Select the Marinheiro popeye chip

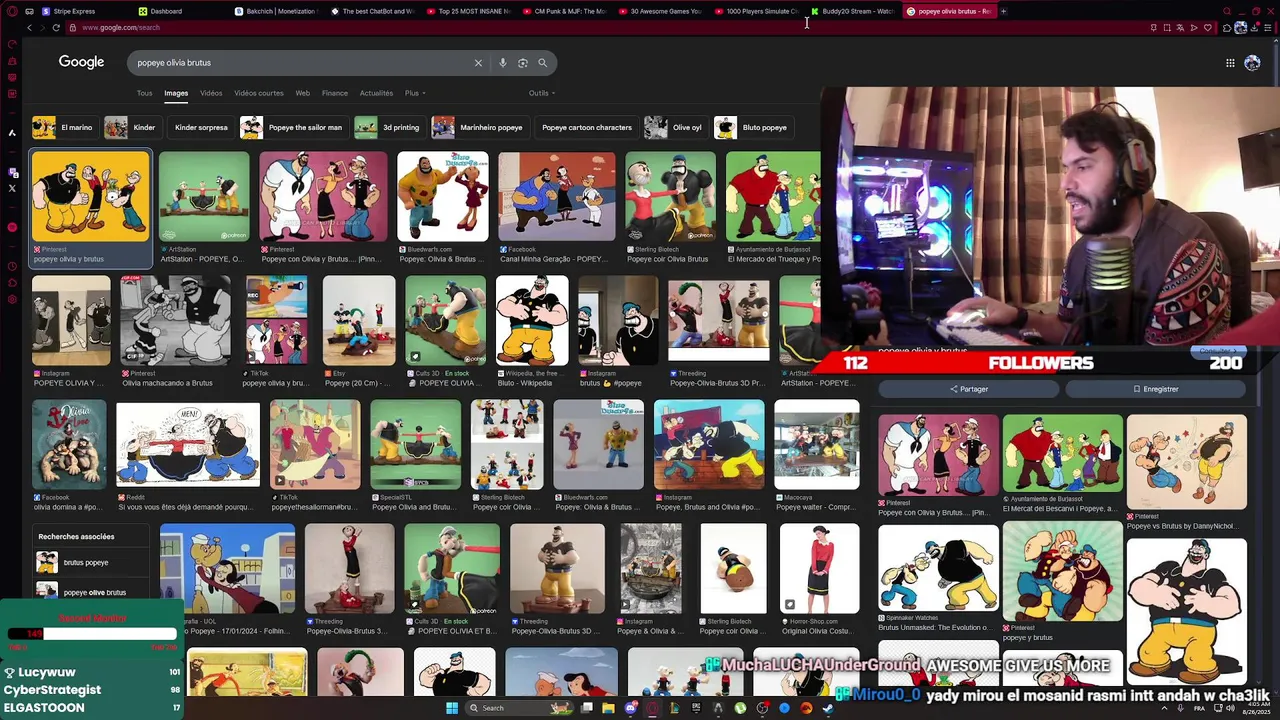pyautogui.click(x=478, y=127)
